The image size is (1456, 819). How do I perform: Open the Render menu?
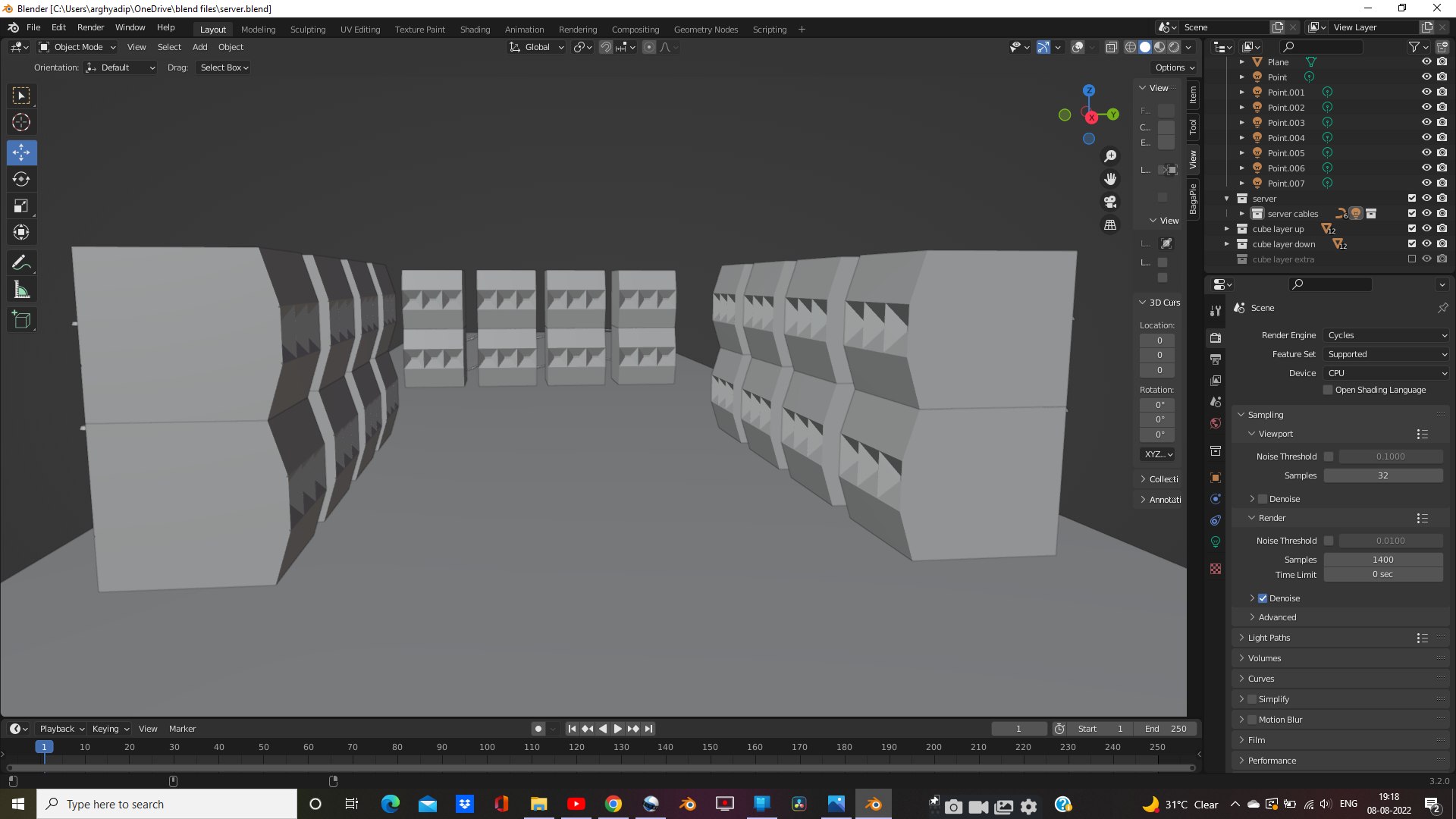click(x=90, y=27)
